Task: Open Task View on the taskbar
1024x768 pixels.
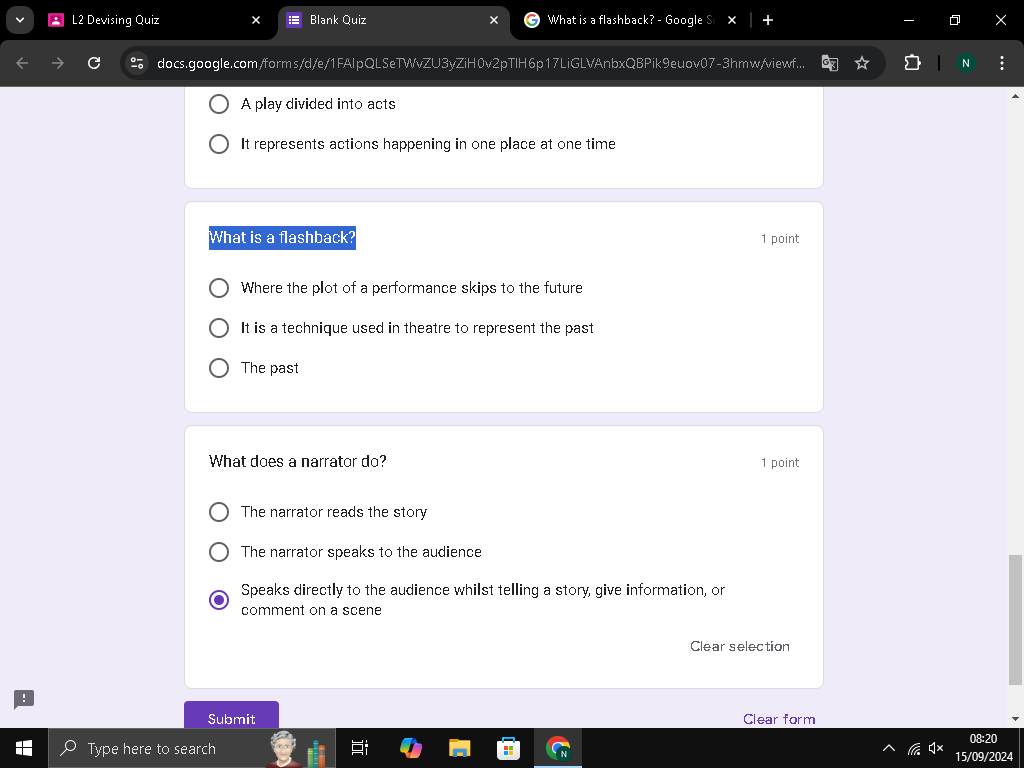Action: point(360,748)
